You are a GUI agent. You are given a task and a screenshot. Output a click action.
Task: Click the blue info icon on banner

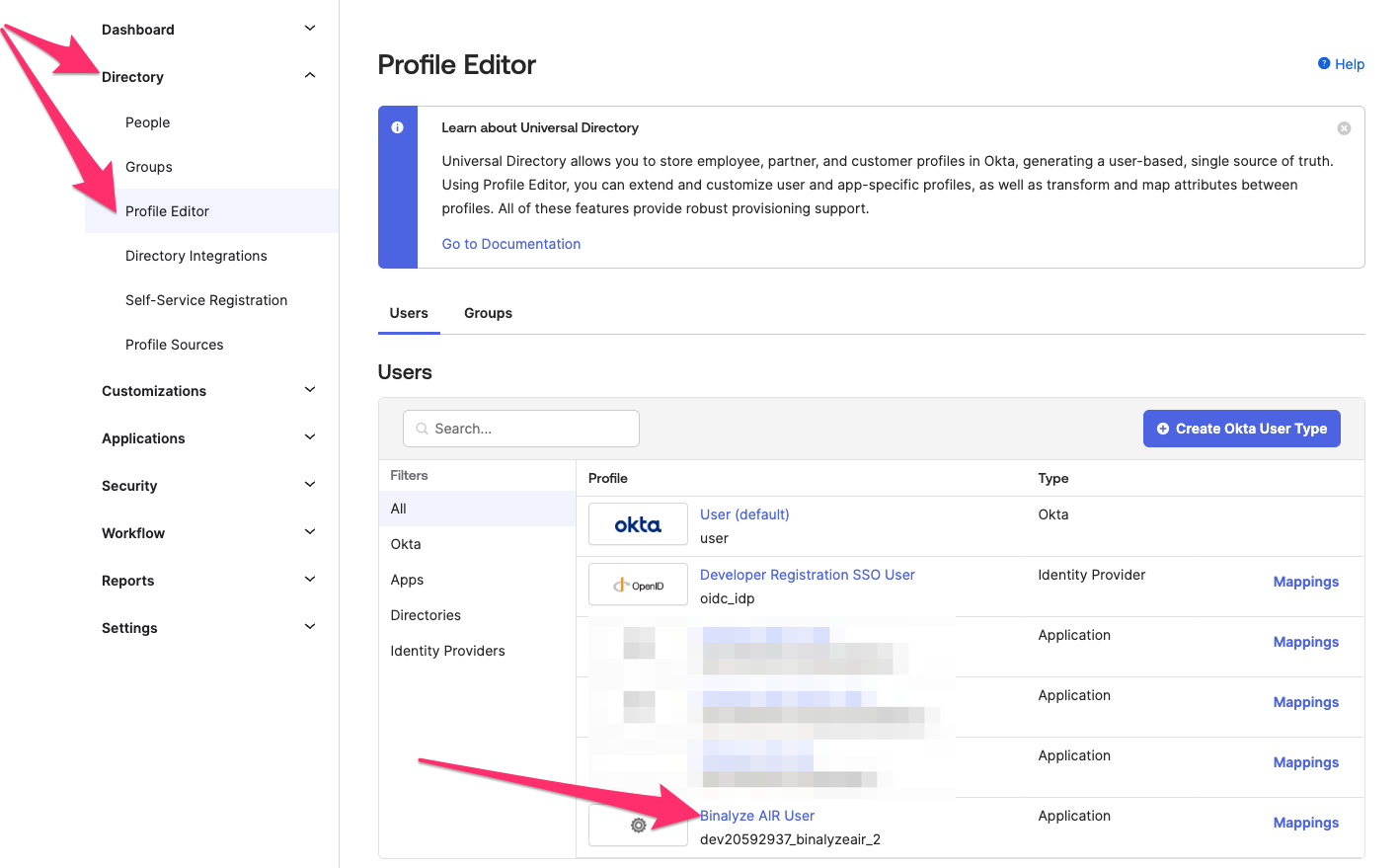(x=397, y=127)
